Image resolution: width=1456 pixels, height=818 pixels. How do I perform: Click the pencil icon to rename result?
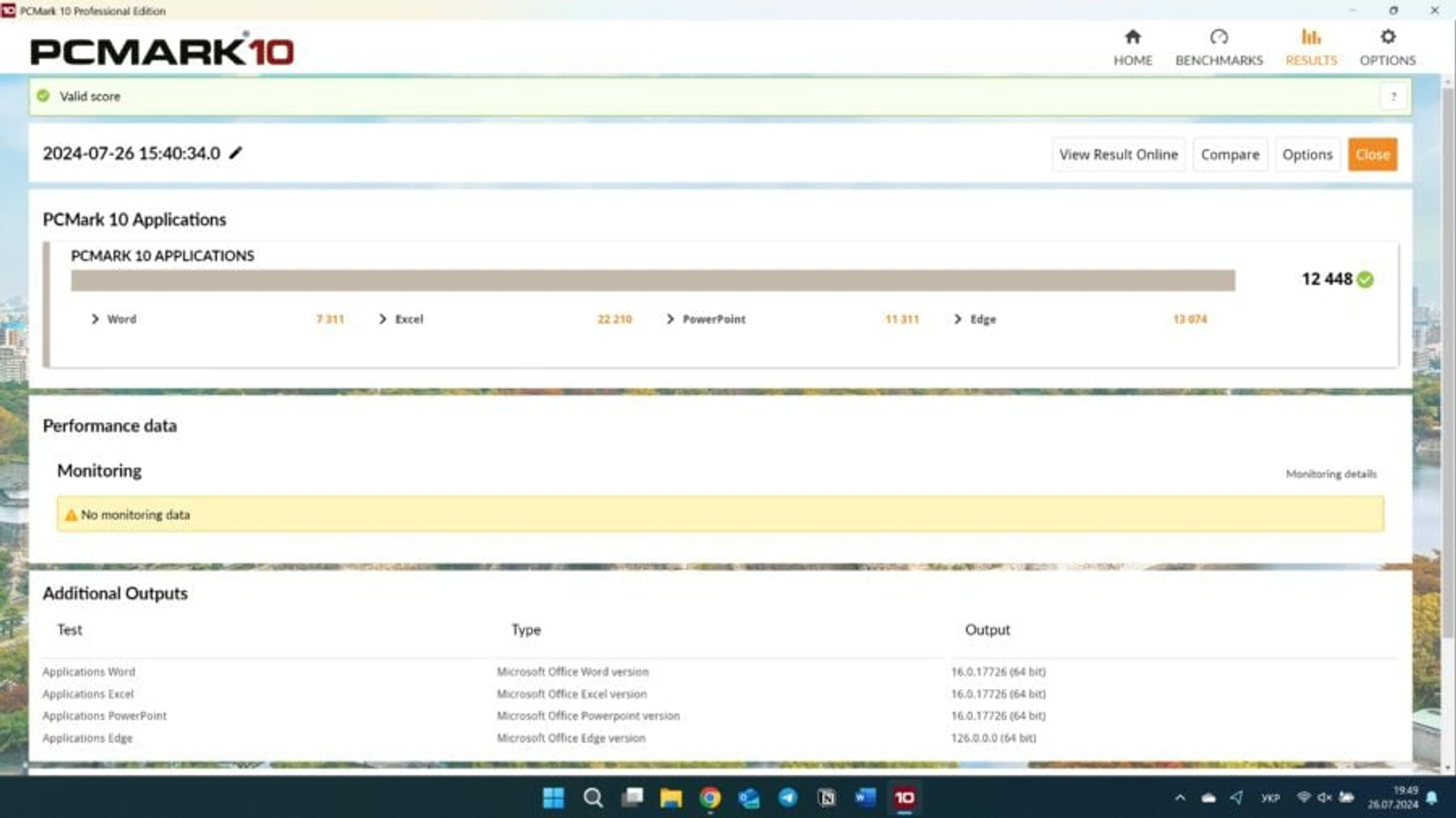coord(236,153)
